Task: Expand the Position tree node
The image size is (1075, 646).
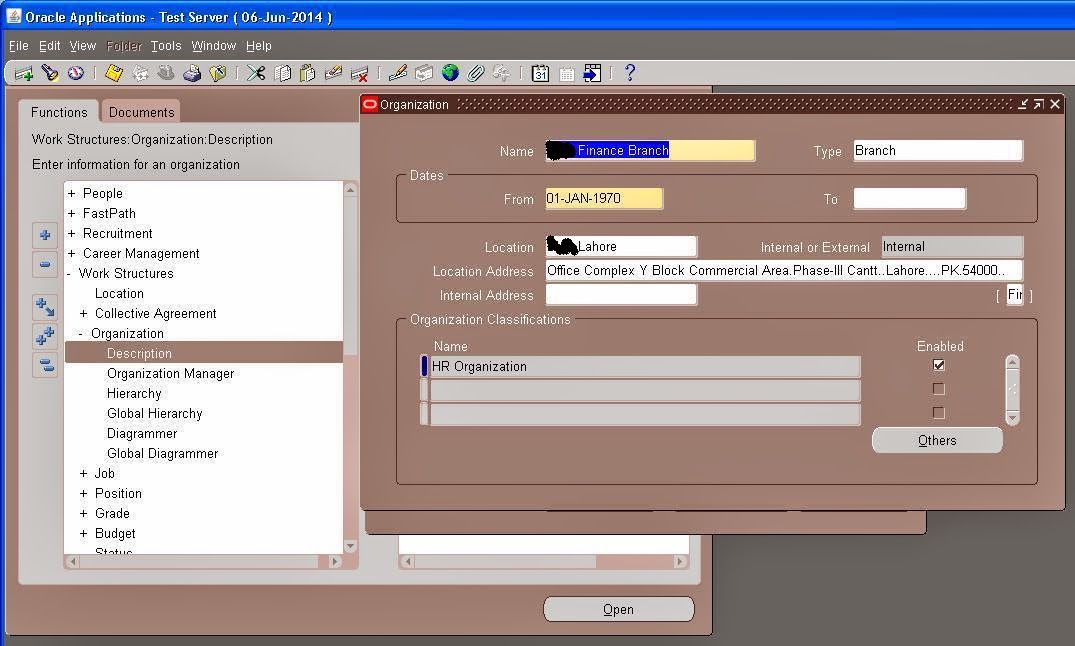Action: coord(83,493)
